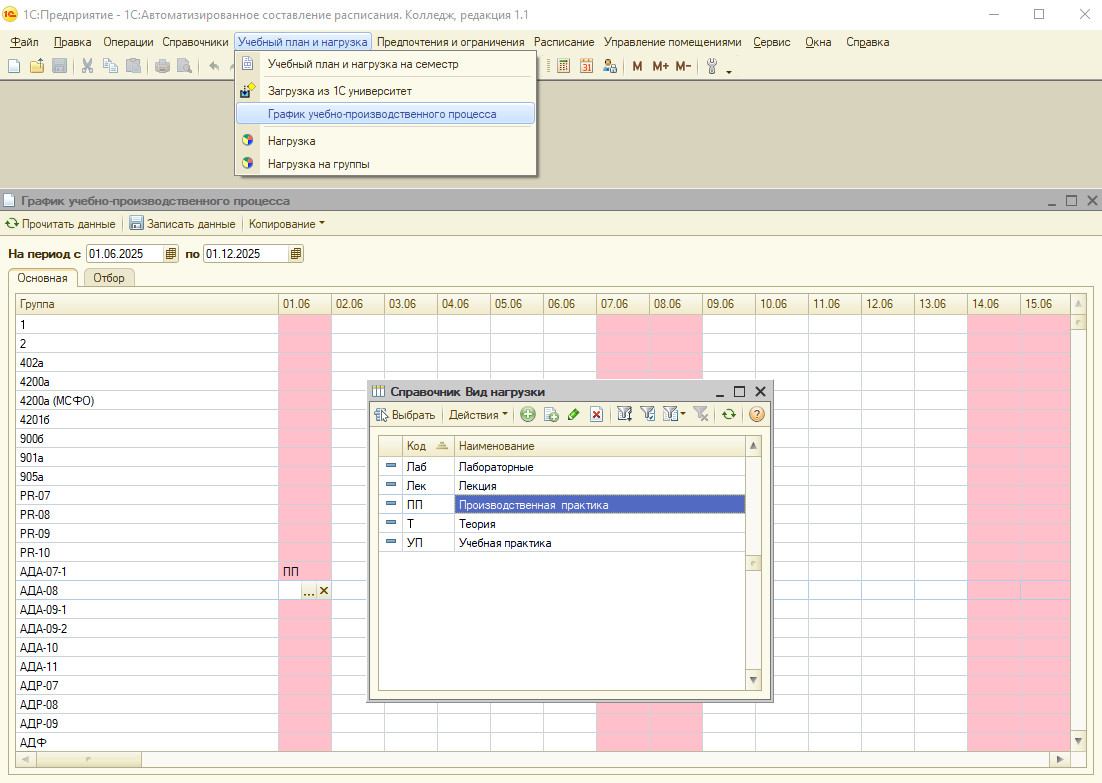
Task: Click the Print preview icon
Action: [x=184, y=66]
